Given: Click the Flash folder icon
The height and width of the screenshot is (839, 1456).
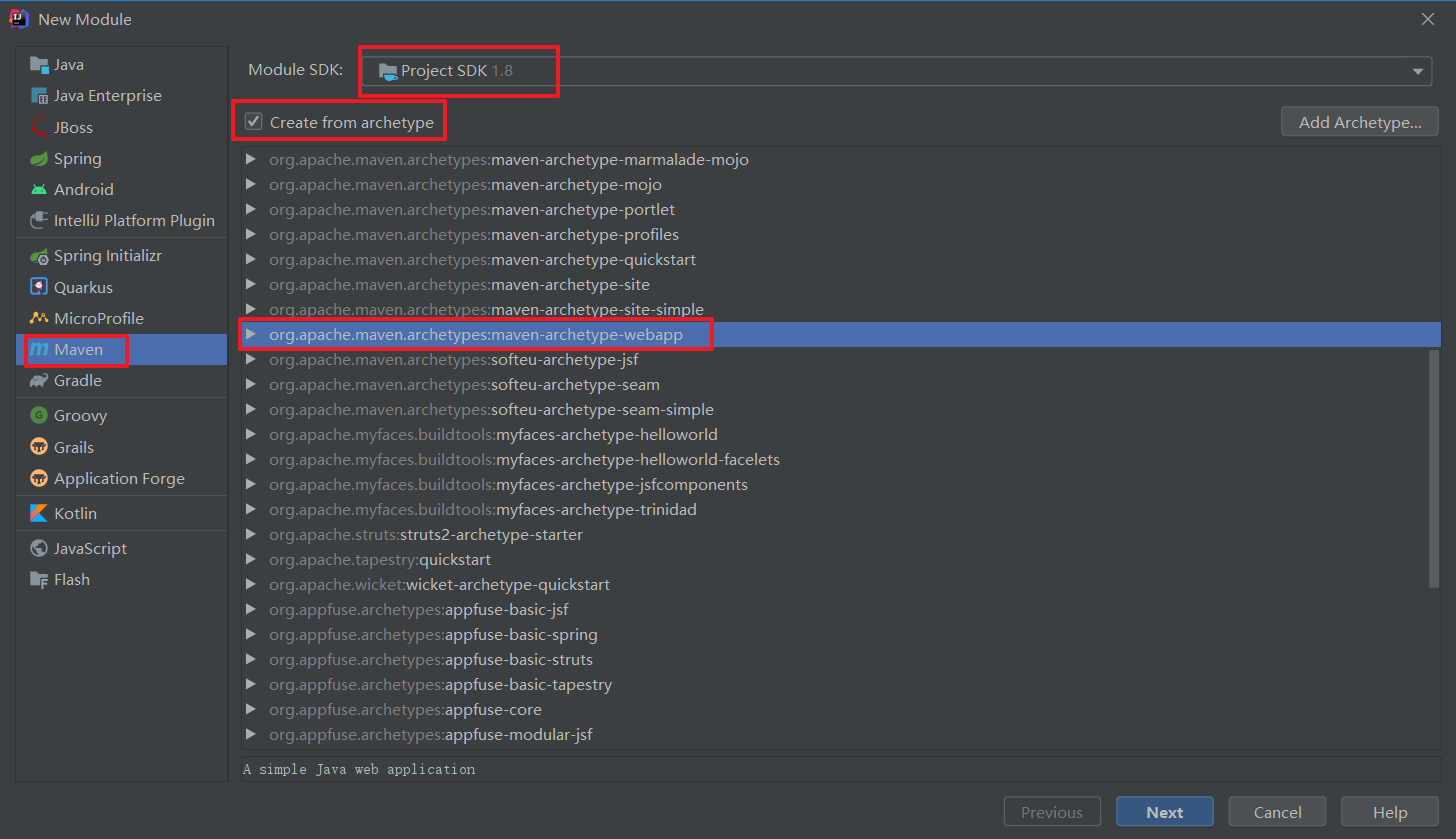Looking at the screenshot, I should click(x=39, y=580).
